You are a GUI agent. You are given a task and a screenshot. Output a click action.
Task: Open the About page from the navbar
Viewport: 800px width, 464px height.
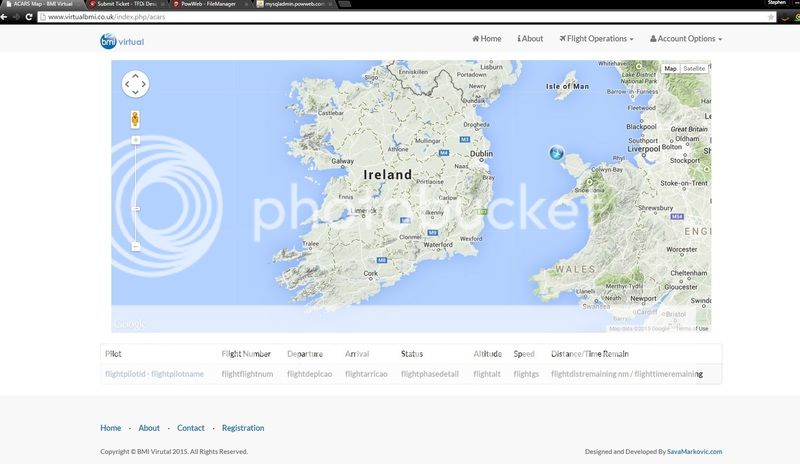[x=530, y=39]
